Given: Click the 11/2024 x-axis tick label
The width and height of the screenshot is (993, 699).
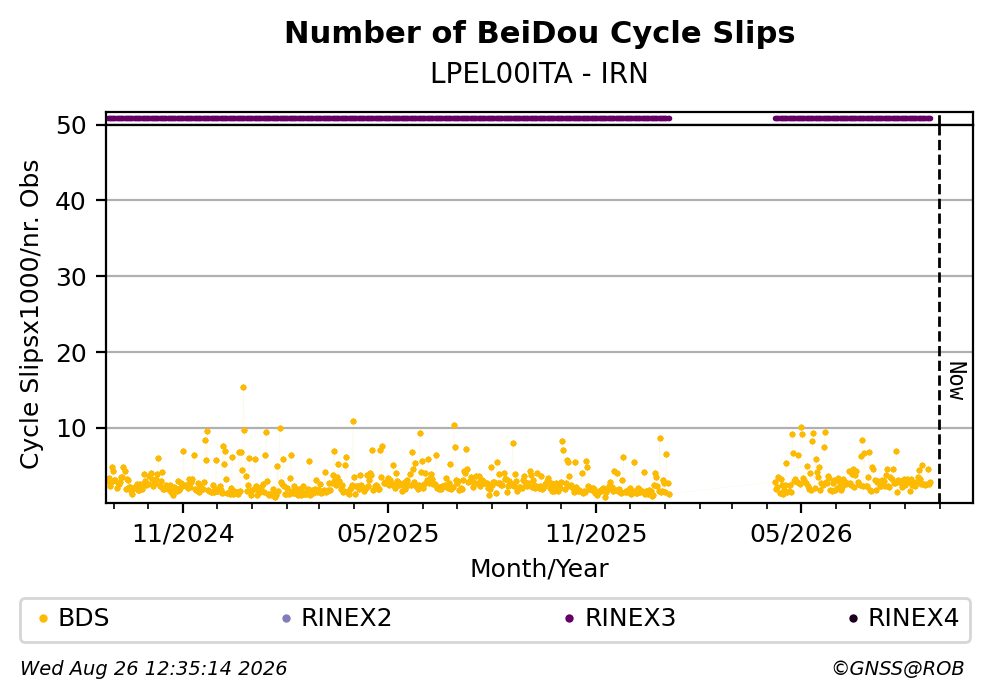Looking at the screenshot, I should tap(183, 534).
